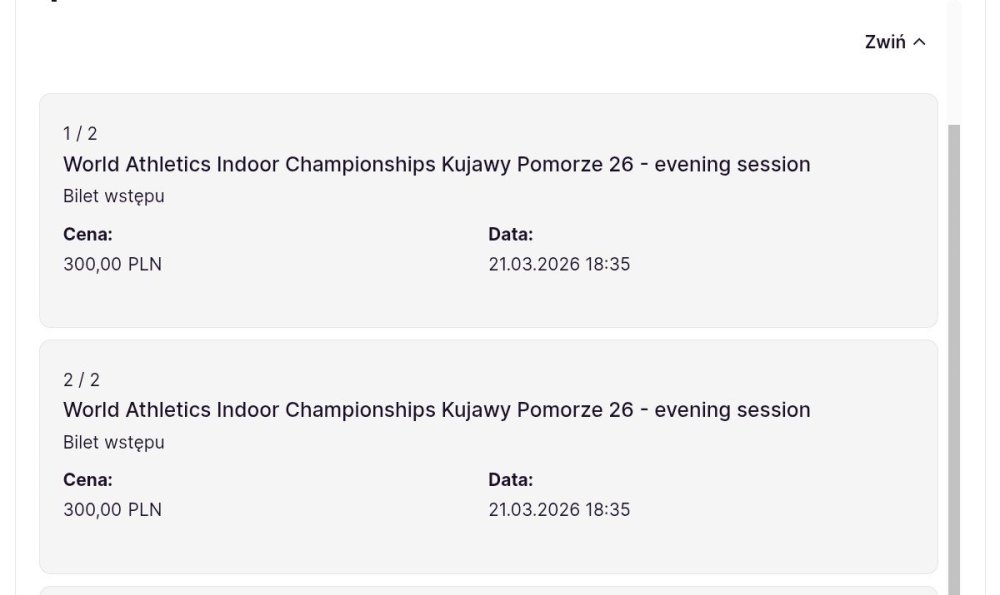Click the partially visible card at the bottom
This screenshot has width=1000, height=595.
pyautogui.click(x=488, y=590)
